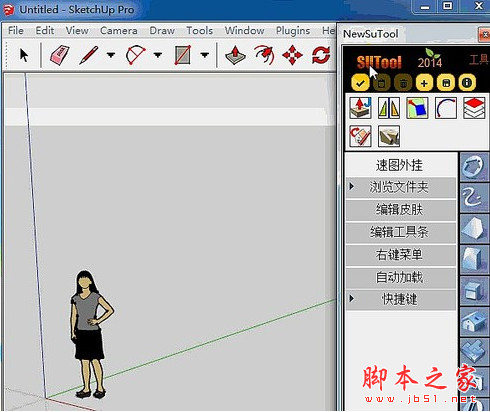Click the house sidebar icon
Screen dimensions: 490x412
[x=475, y=321]
